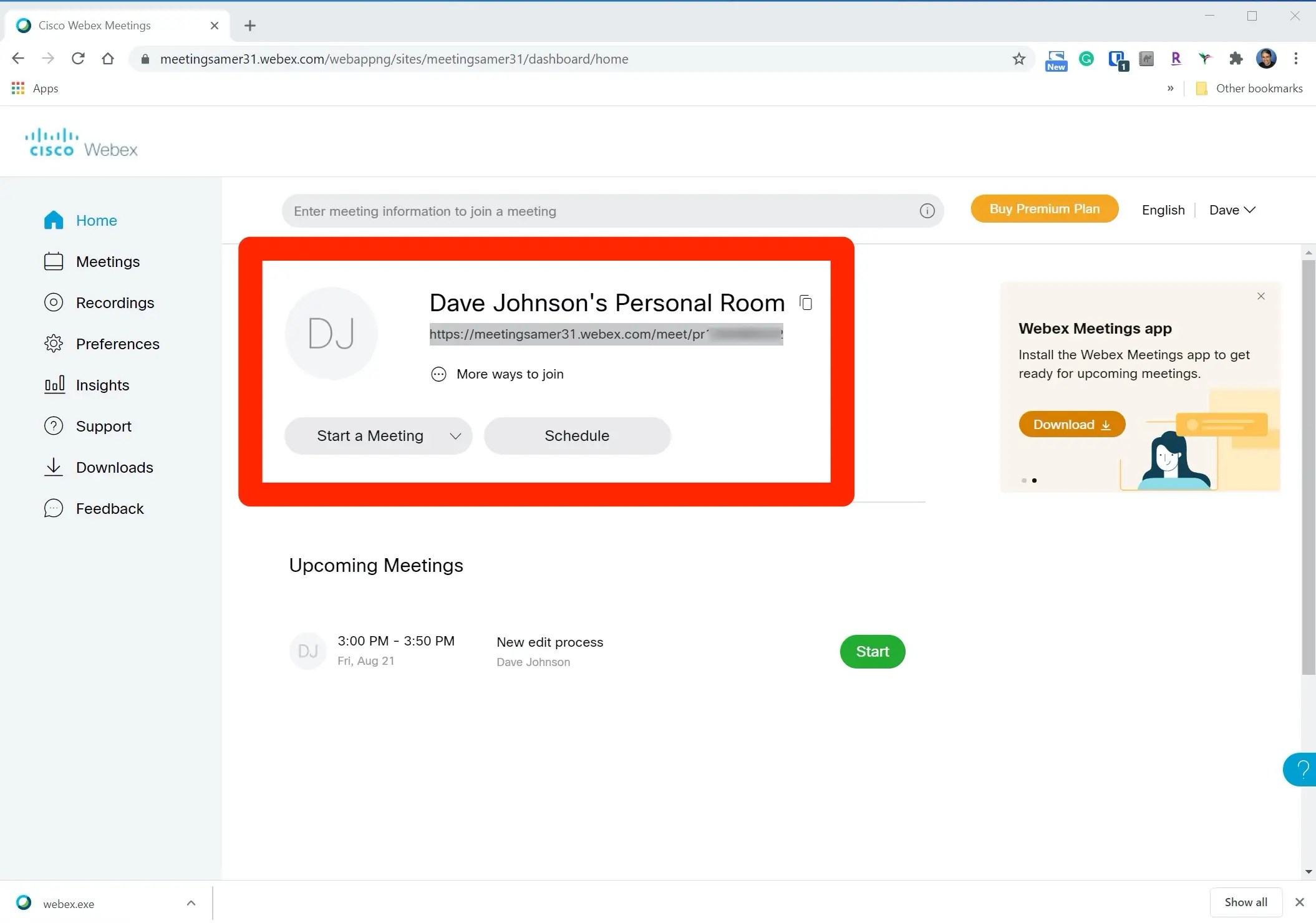Click the info icon in join field
1316x923 pixels.
click(x=927, y=211)
